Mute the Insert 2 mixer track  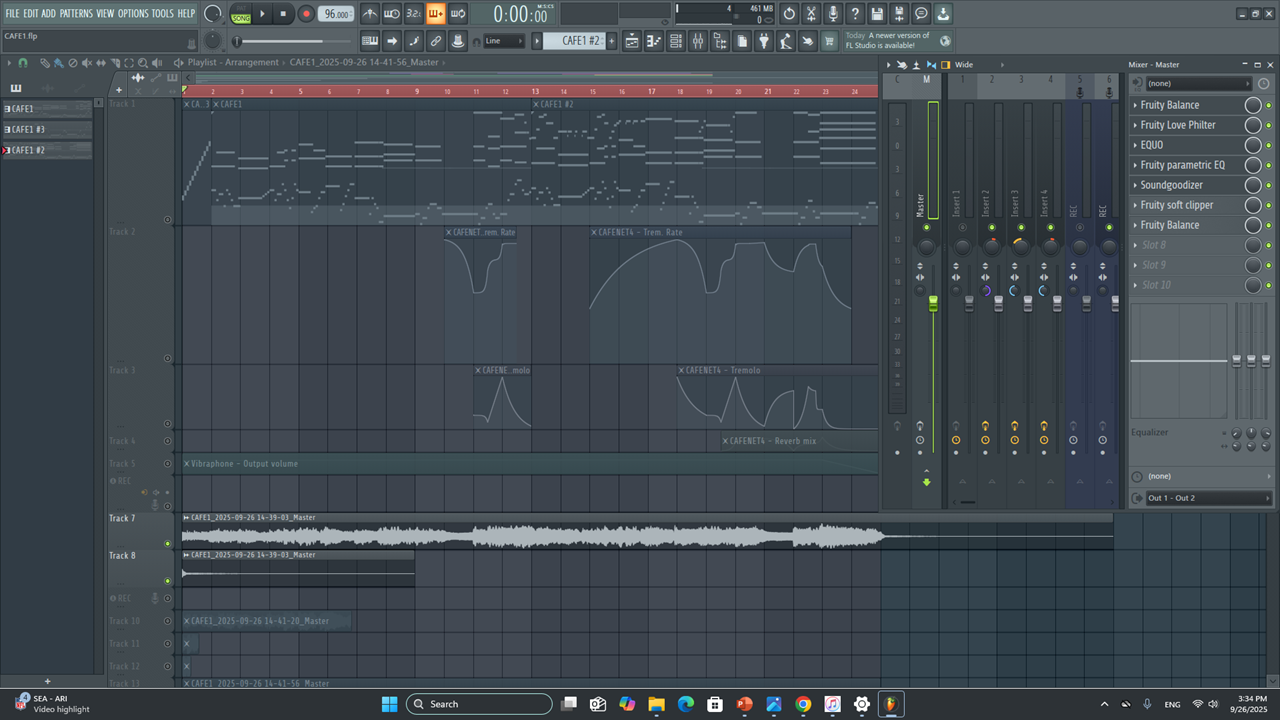(991, 227)
